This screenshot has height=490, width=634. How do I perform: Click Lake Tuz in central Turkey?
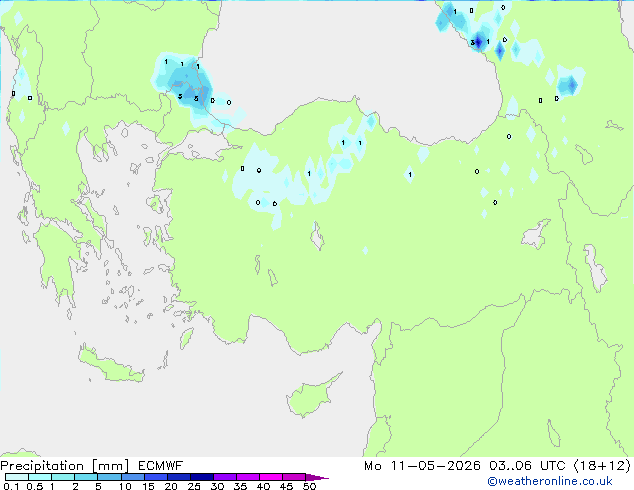coord(317,236)
